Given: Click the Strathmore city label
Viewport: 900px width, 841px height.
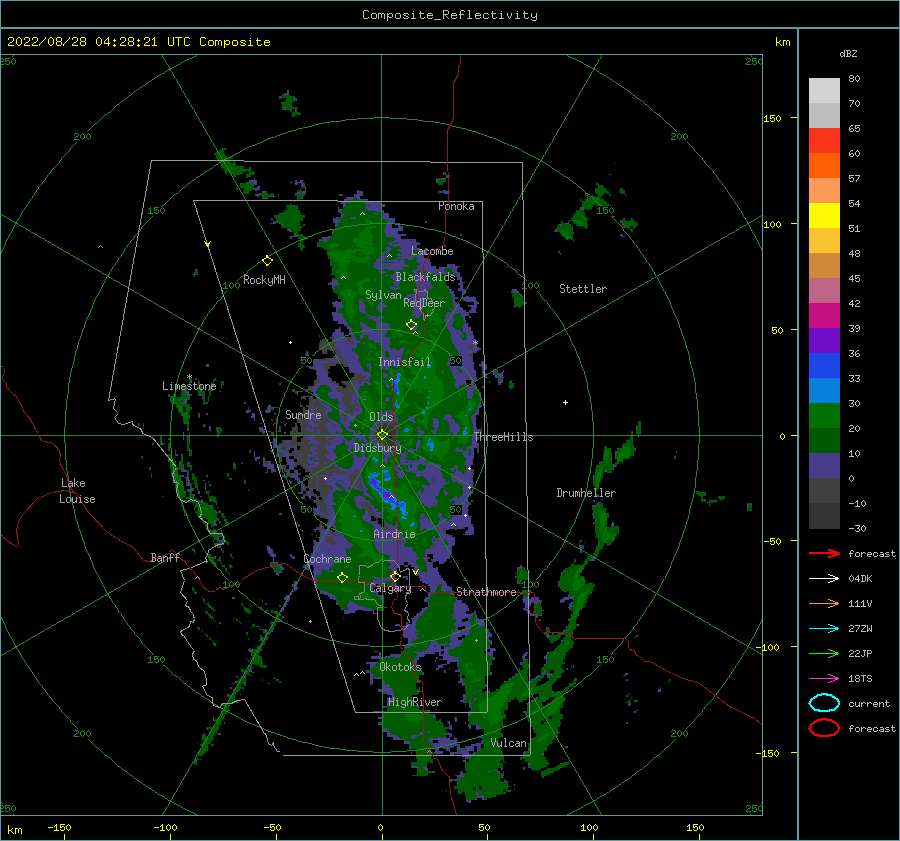Looking at the screenshot, I should tap(486, 592).
